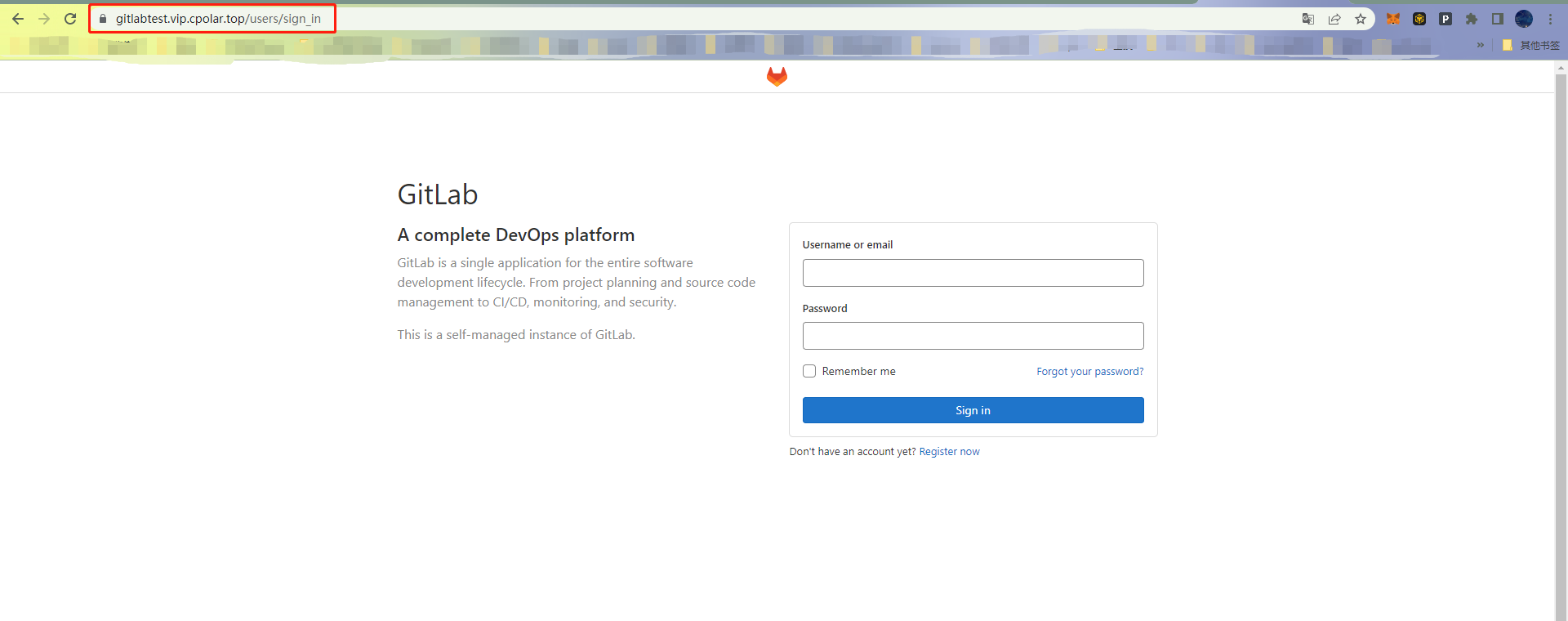1568x621 pixels.
Task: Expand the hidden bookmarks chevron
Action: click(1481, 45)
